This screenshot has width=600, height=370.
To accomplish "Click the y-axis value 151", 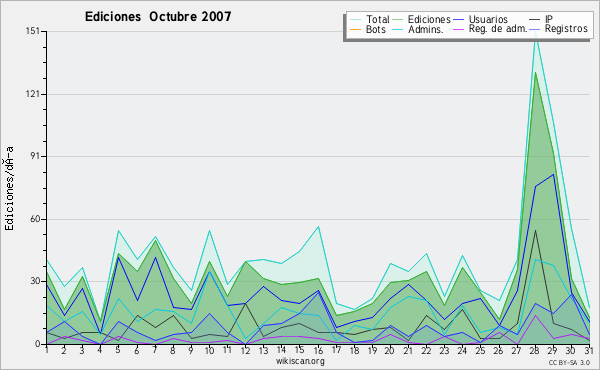I will [x=33, y=31].
